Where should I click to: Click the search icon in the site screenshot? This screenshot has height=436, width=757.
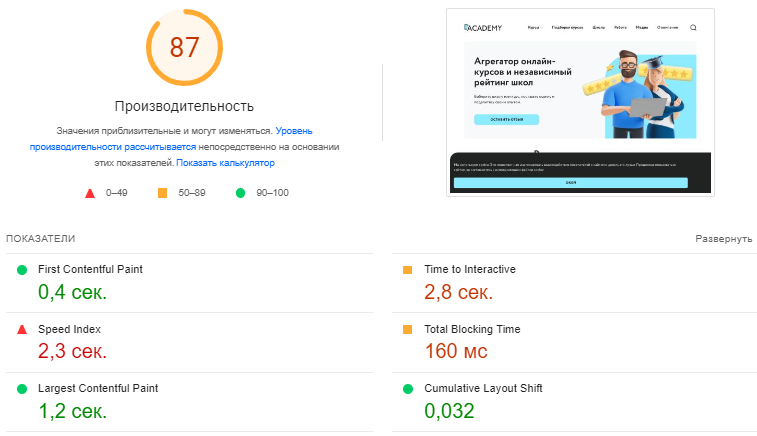[693, 28]
